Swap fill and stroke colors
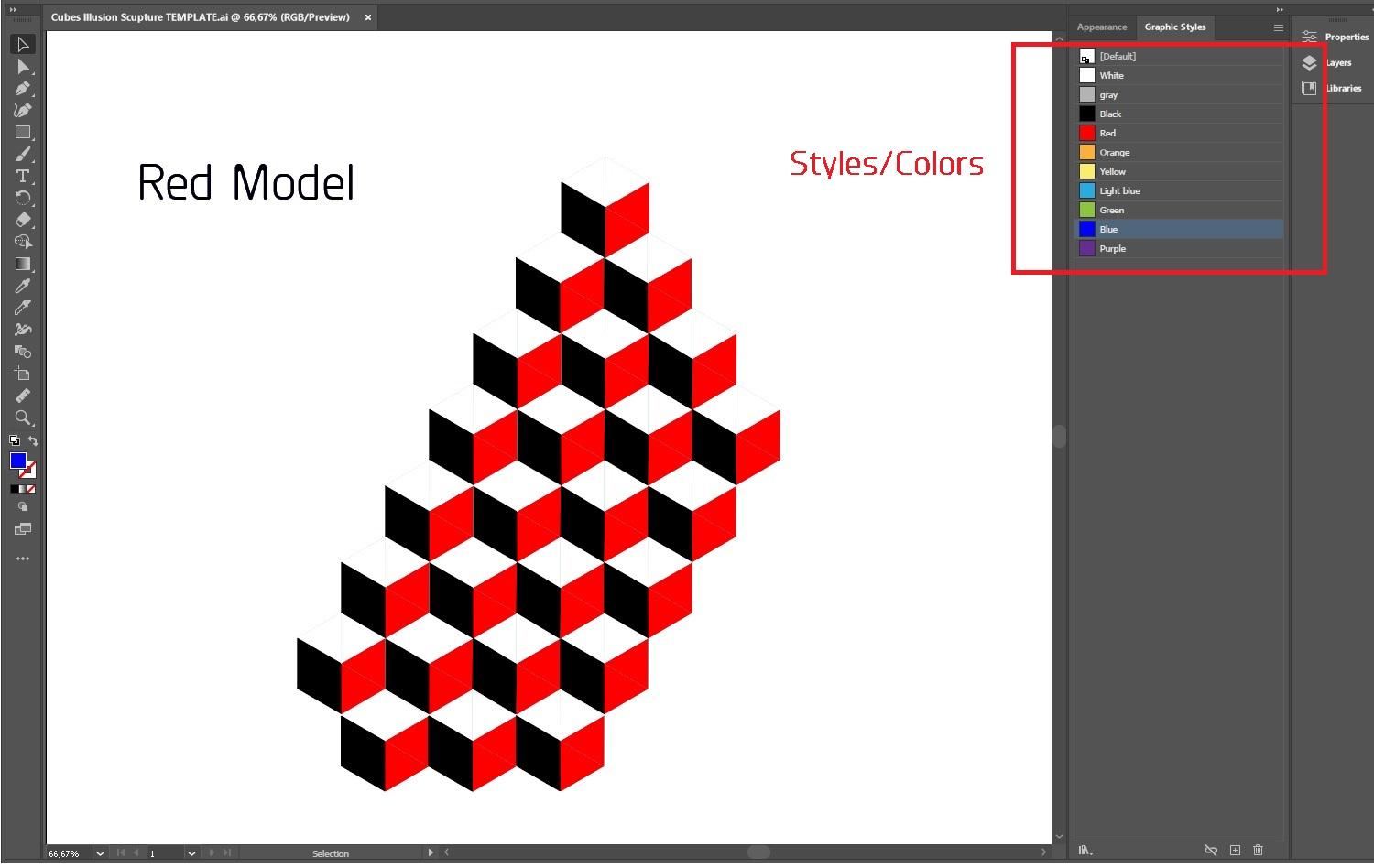Viewport: 1374px width, 868px height. click(x=33, y=441)
